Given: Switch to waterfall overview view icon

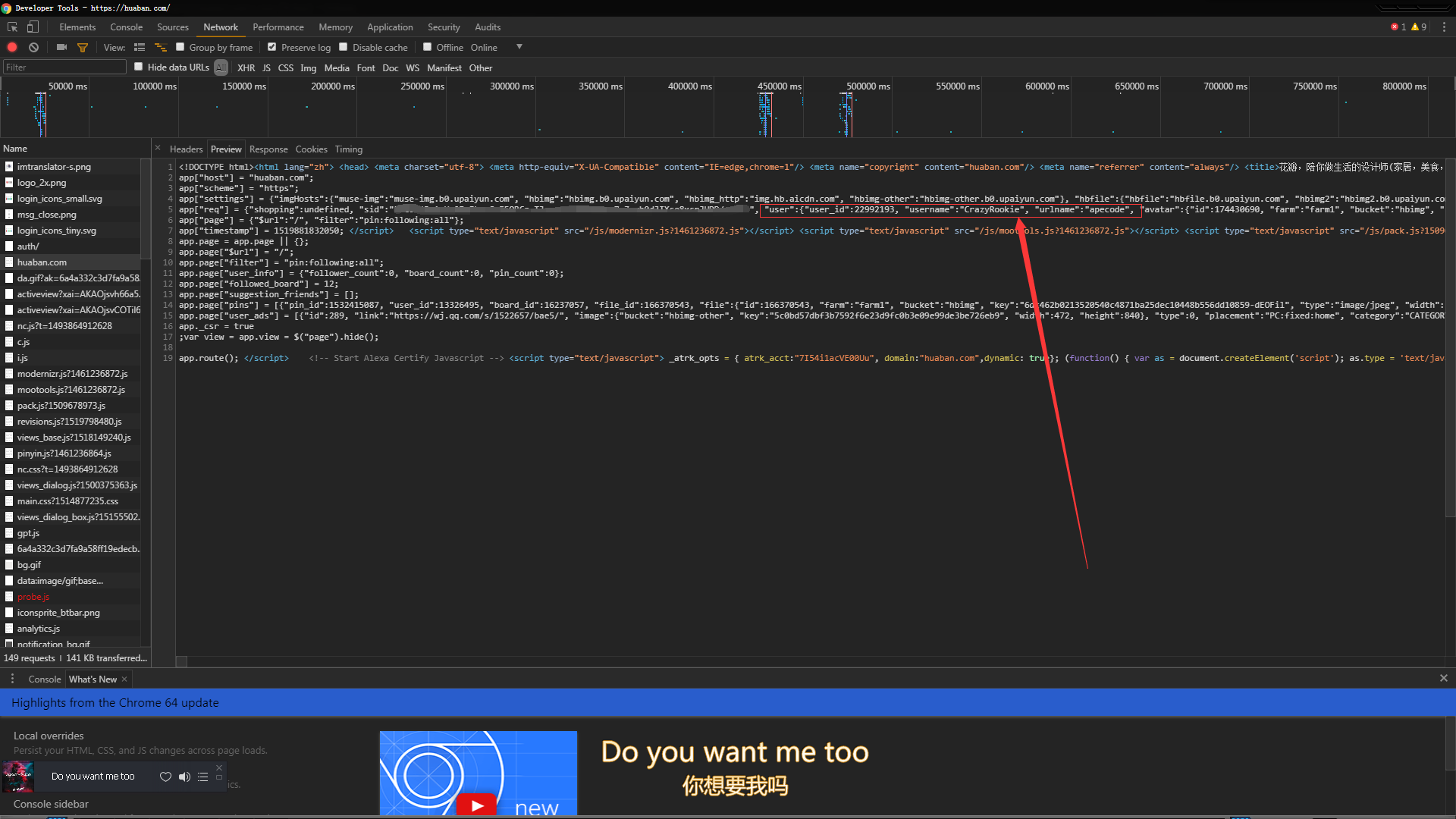Looking at the screenshot, I should (x=160, y=47).
